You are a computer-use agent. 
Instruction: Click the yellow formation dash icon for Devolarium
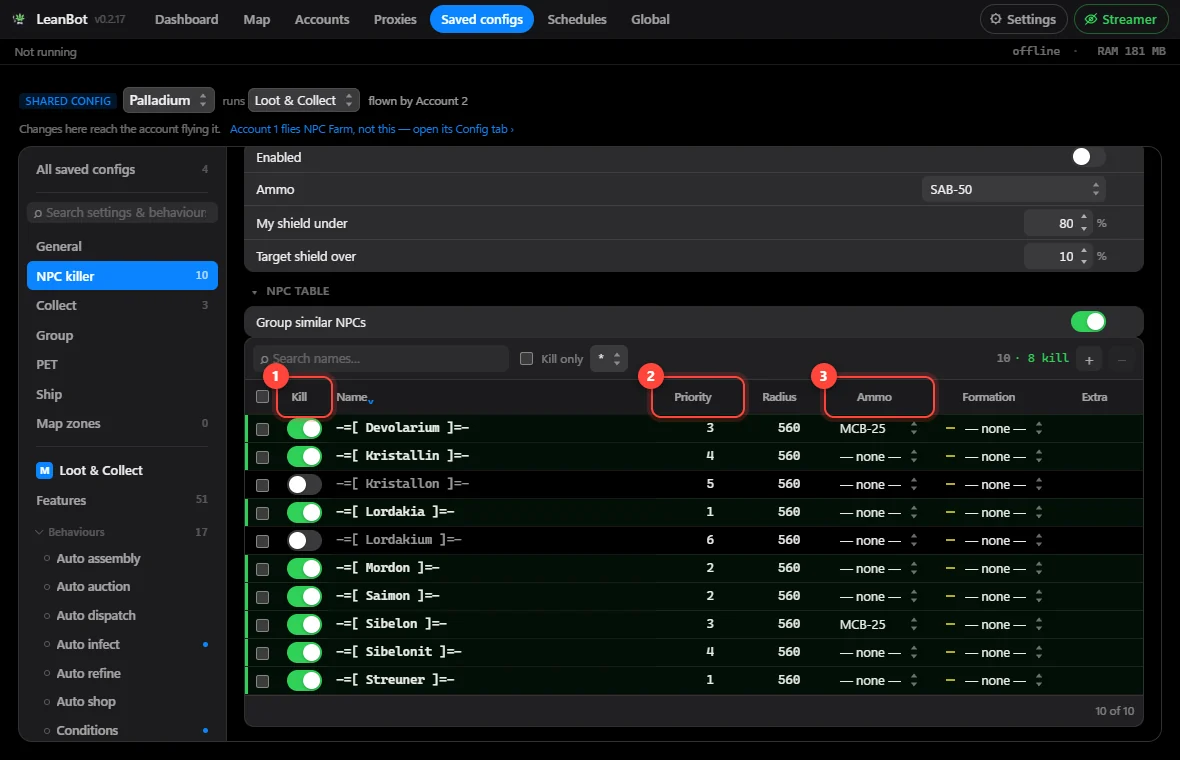(950, 428)
